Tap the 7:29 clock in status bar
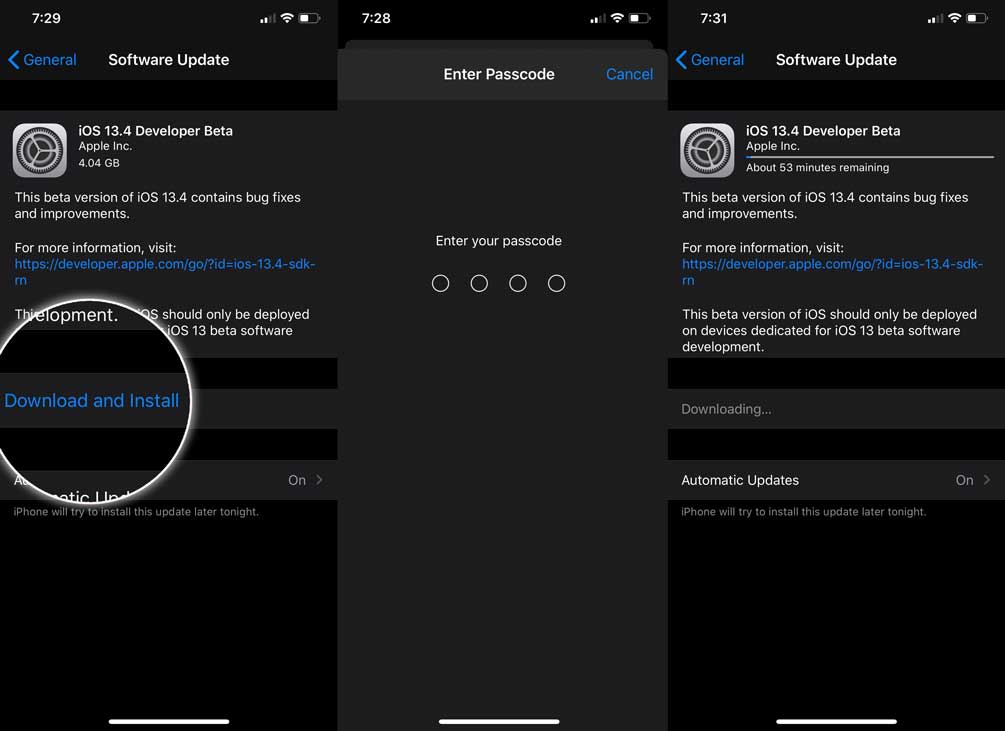 [x=46, y=18]
